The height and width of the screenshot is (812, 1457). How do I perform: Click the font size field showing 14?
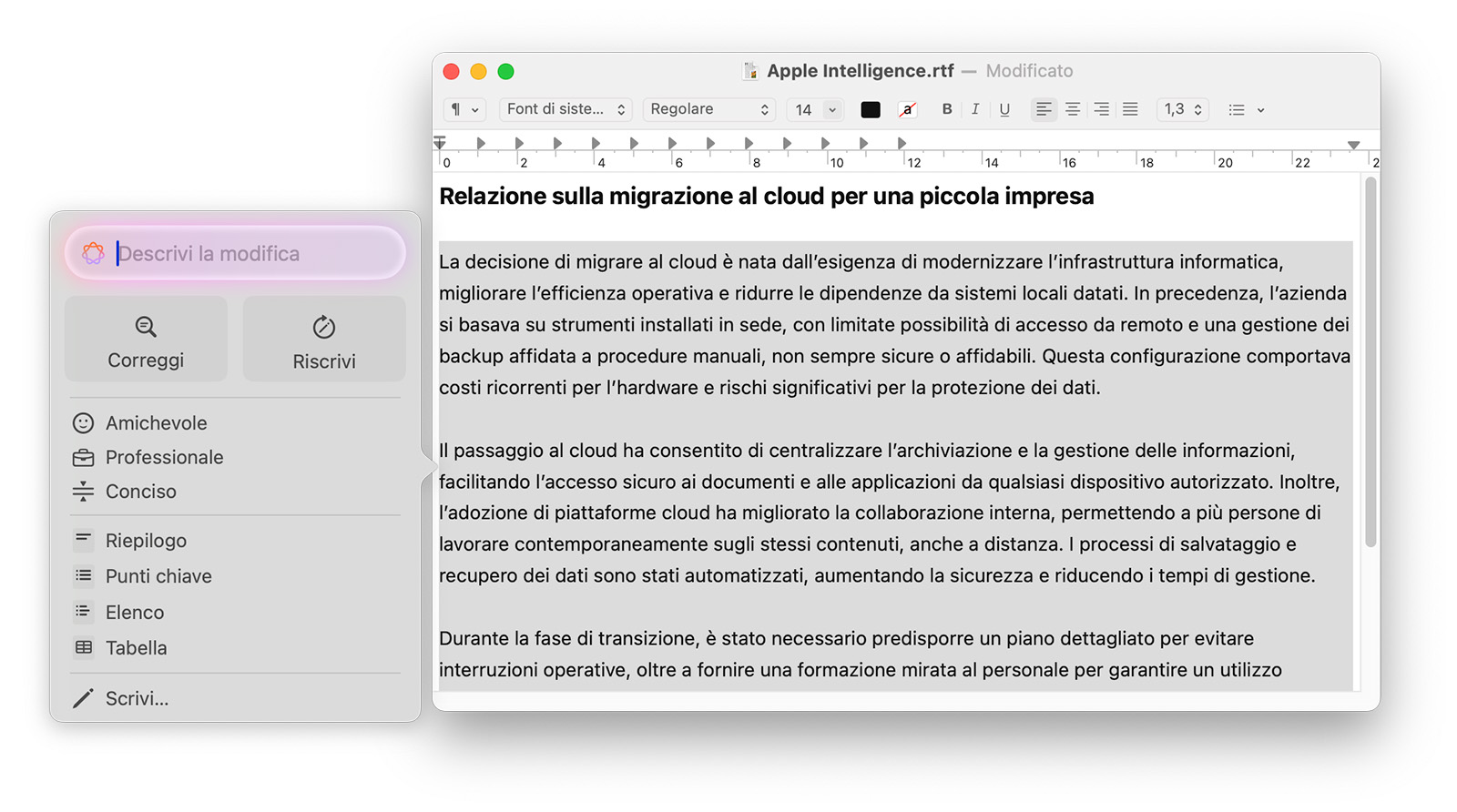point(804,109)
